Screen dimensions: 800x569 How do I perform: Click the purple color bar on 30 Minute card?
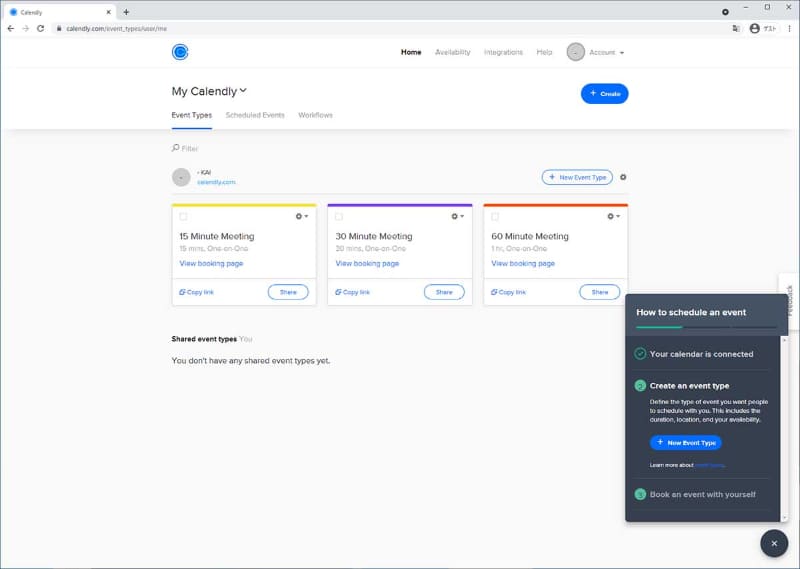[x=400, y=205]
